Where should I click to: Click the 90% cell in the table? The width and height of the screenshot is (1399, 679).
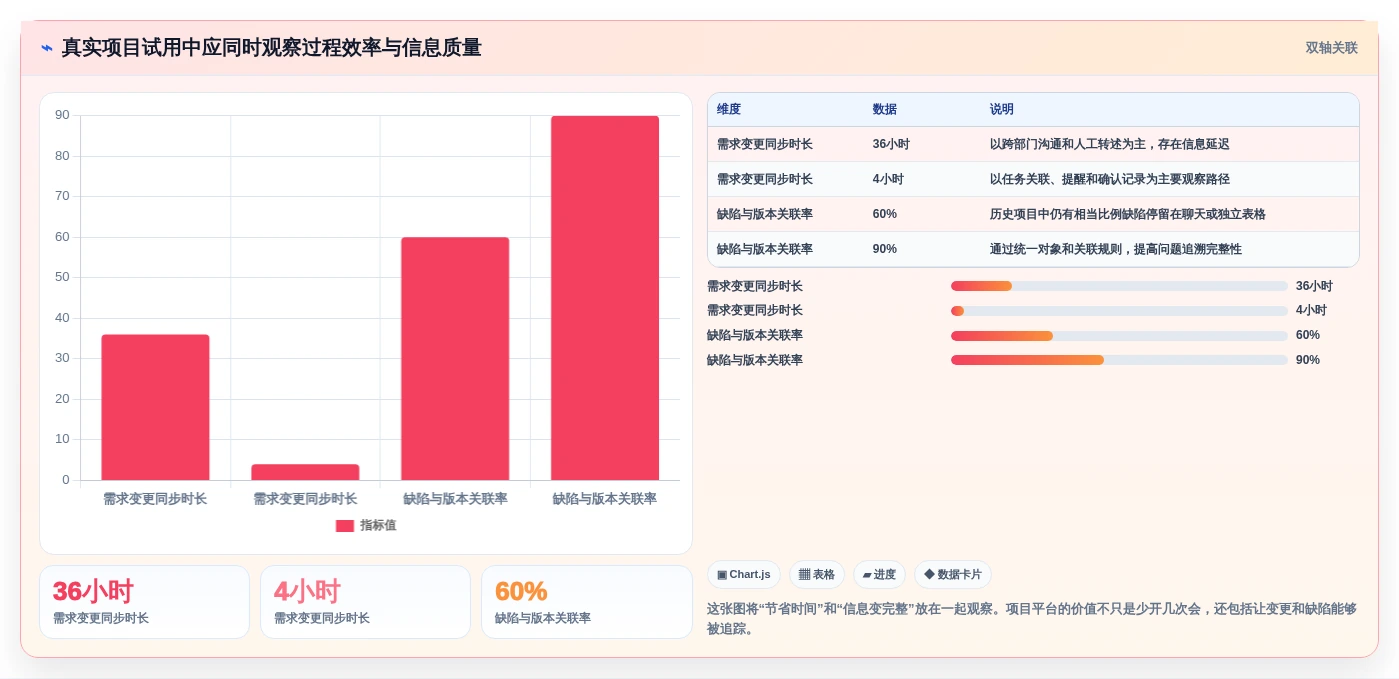coord(885,249)
